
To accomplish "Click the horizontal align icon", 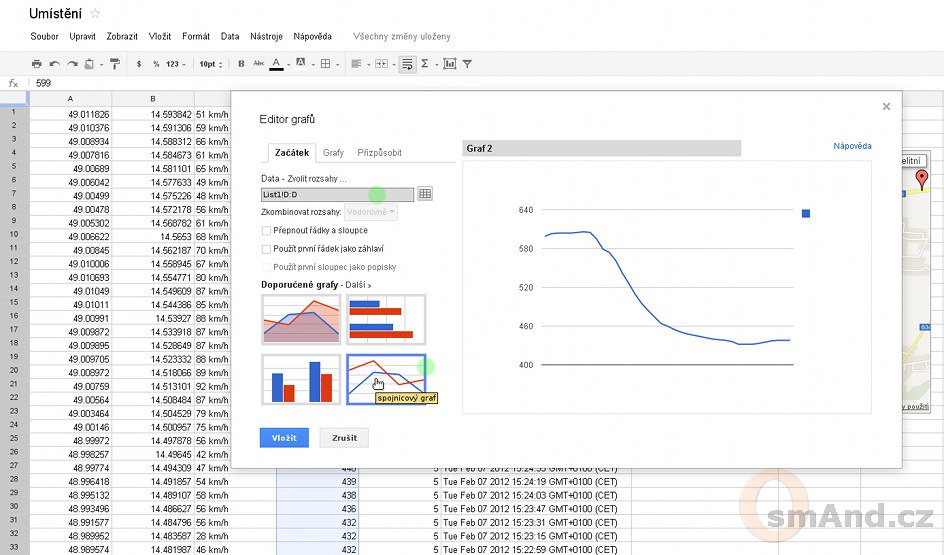I will pyautogui.click(x=356, y=64).
